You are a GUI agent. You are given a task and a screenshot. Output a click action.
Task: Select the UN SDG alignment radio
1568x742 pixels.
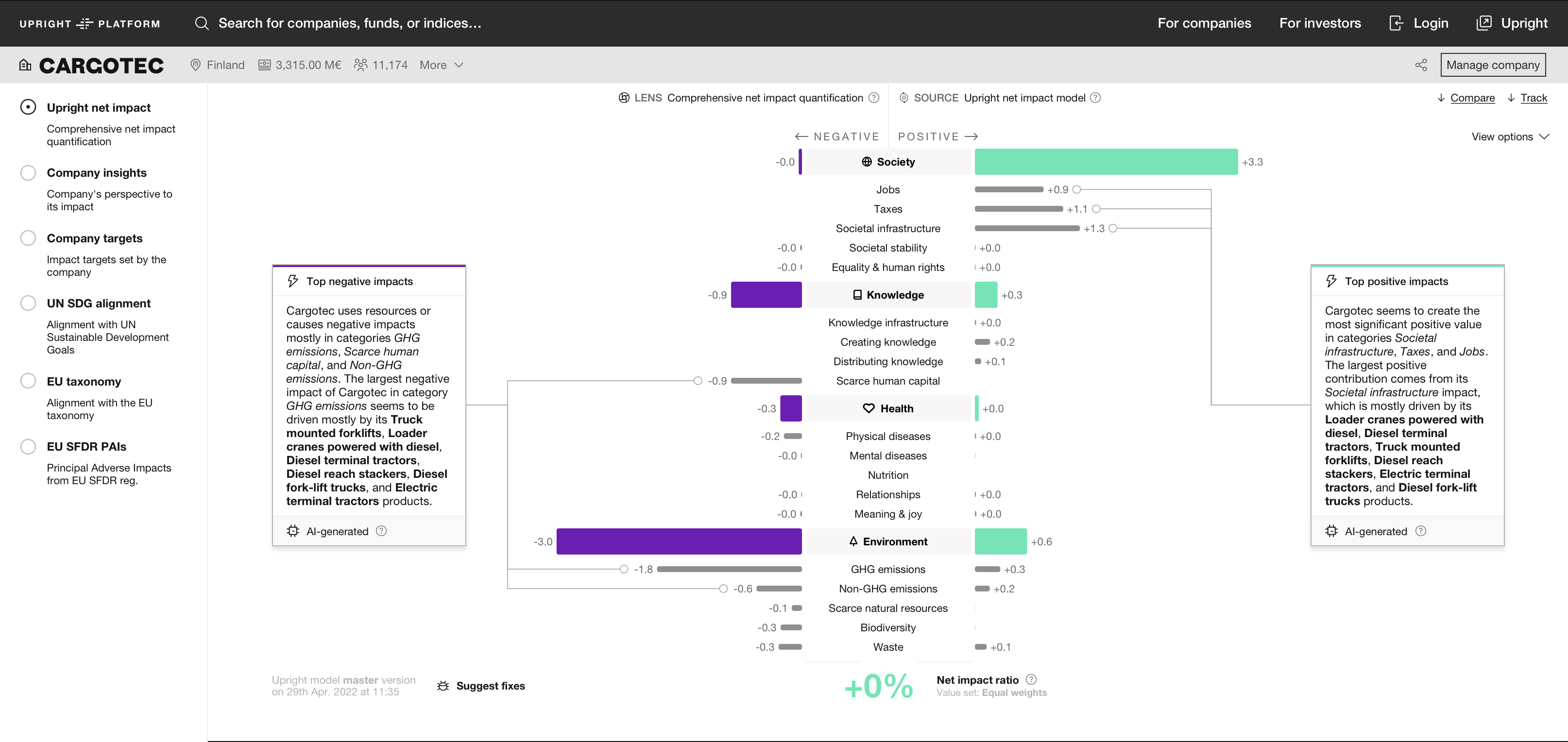click(x=28, y=303)
